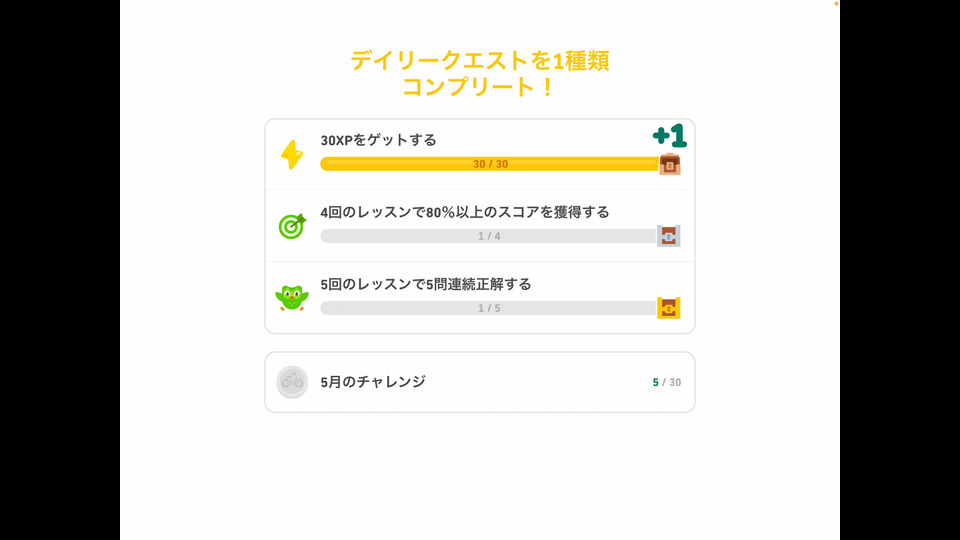Viewport: 960px width, 540px height.
Task: Click the 5 / 30 challenge counter
Action: tap(667, 382)
